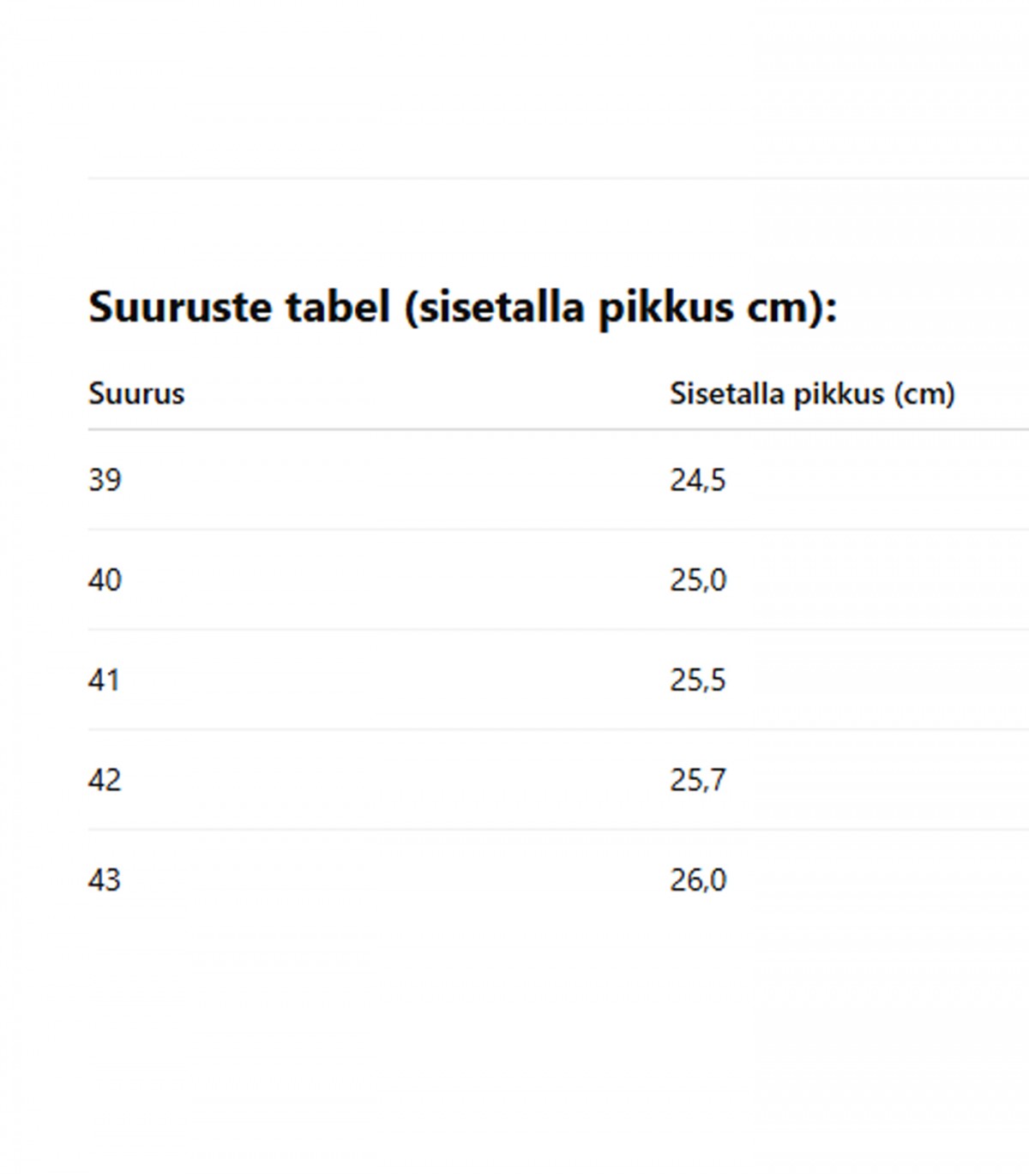Click the Suuruste tabel heading
The width and height of the screenshot is (1029, 1176).
463,307
